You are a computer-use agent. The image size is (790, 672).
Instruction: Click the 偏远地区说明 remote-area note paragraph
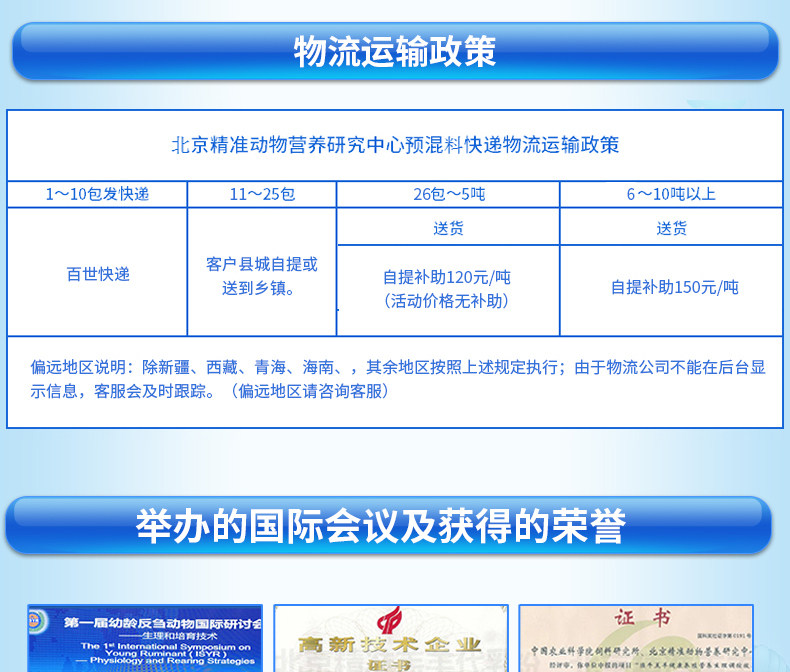[398, 379]
